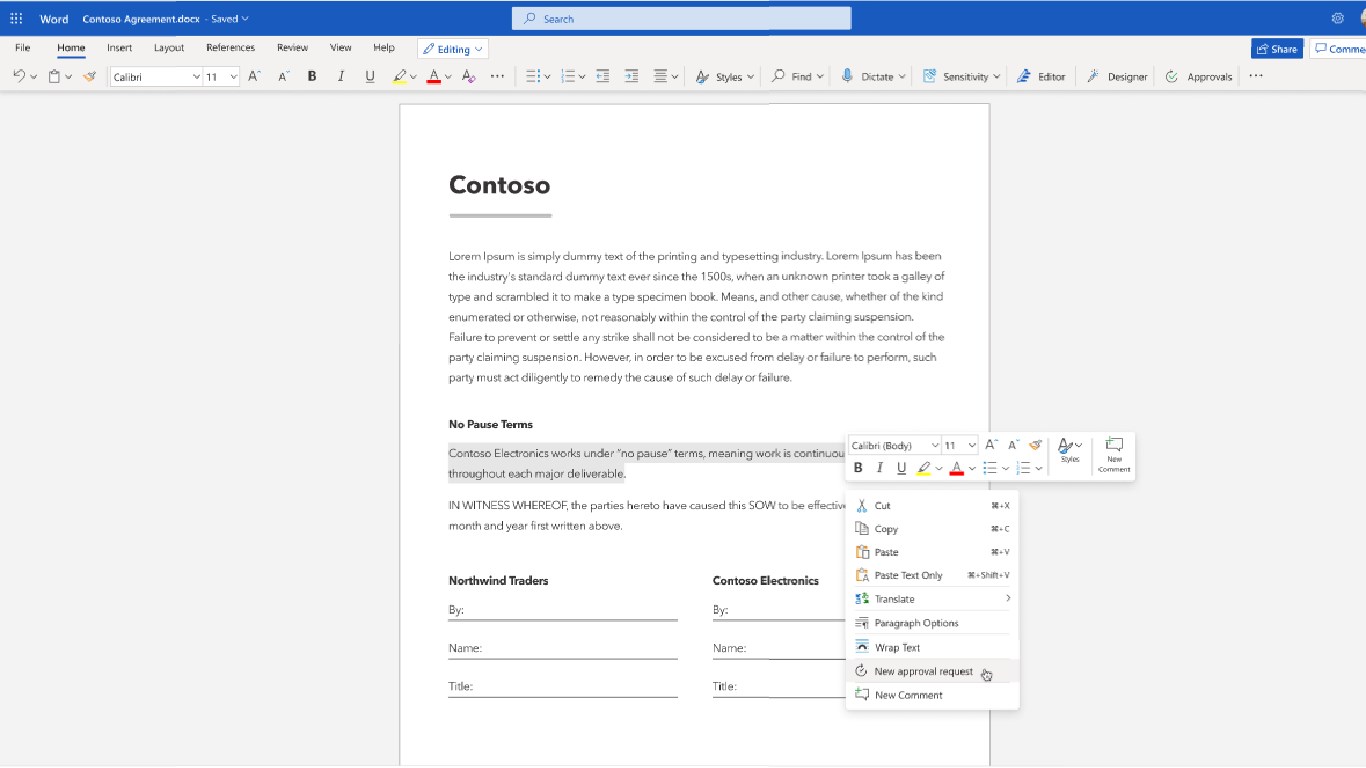Open the app launcher waffle icon
The image size is (1366, 768).
coord(16,19)
